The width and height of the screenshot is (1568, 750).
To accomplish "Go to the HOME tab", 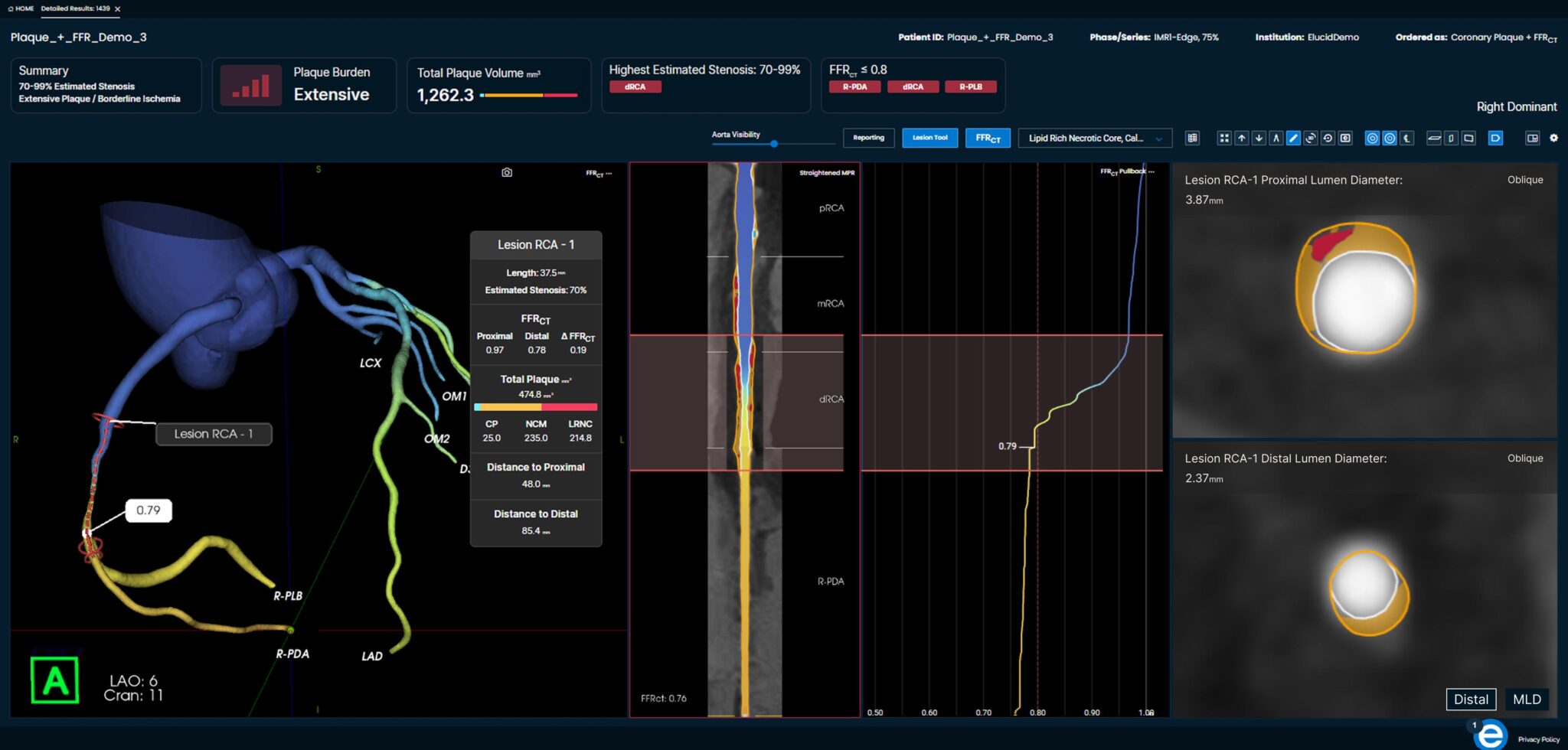I will [x=21, y=8].
